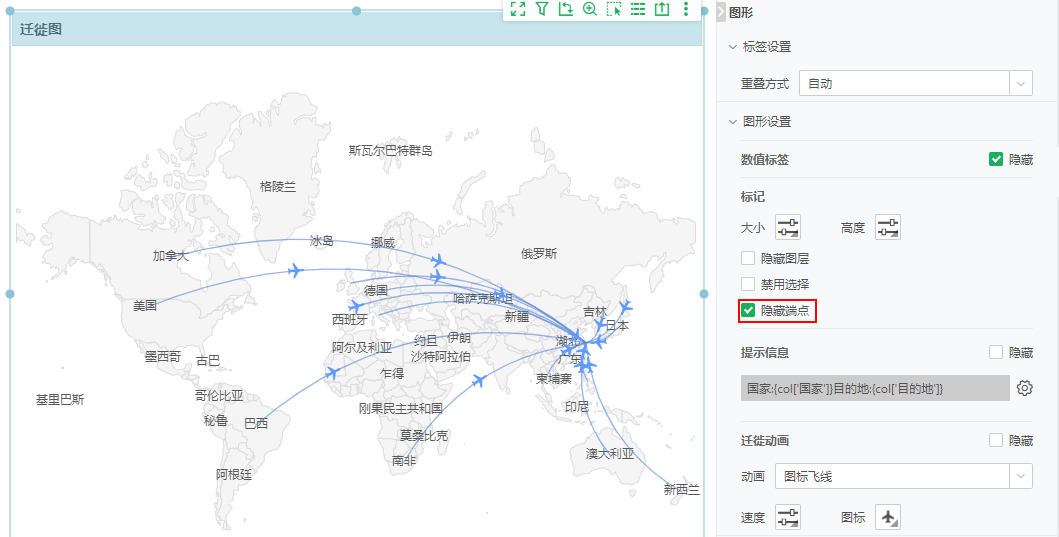
Task: Activate the marquee selection tool icon
Action: [613, 9]
